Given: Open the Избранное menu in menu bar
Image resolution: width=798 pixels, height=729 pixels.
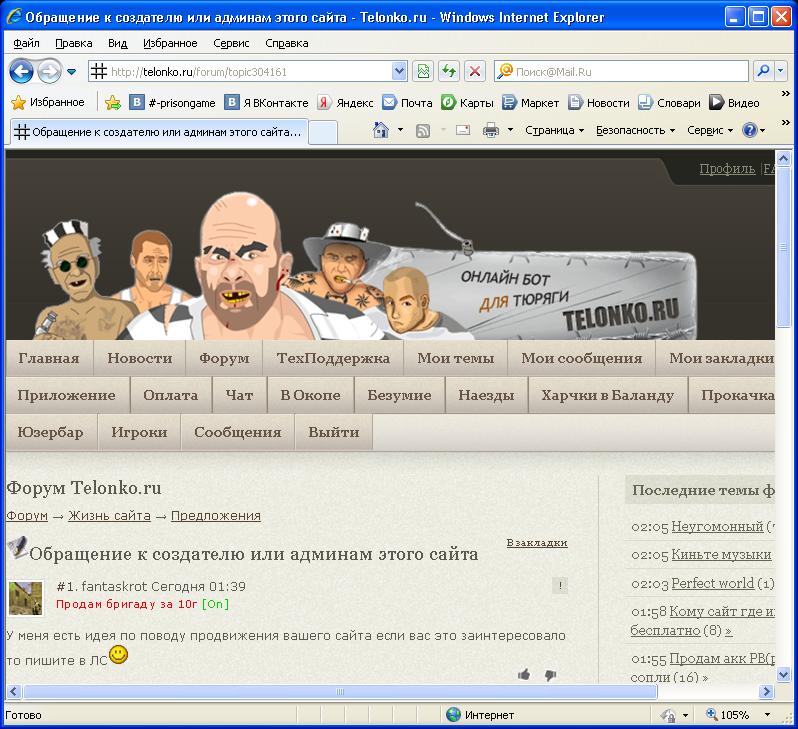Looking at the screenshot, I should 170,43.
